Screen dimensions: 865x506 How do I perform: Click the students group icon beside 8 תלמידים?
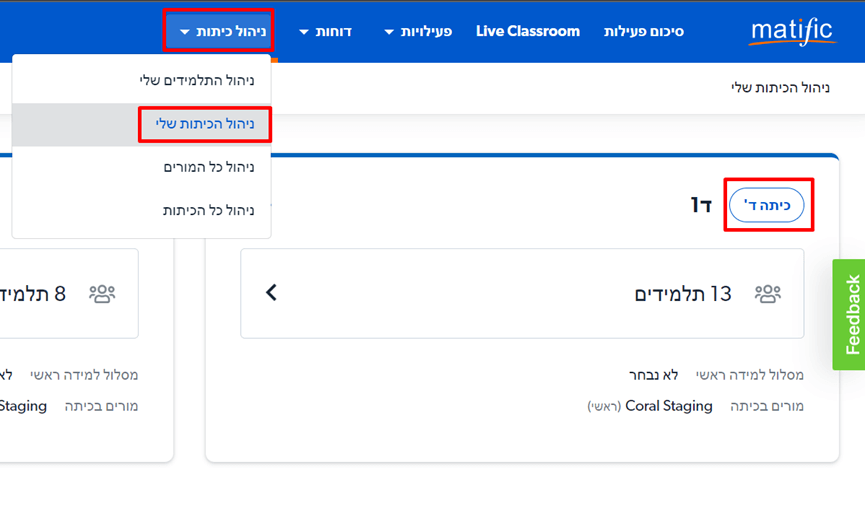[x=102, y=294]
